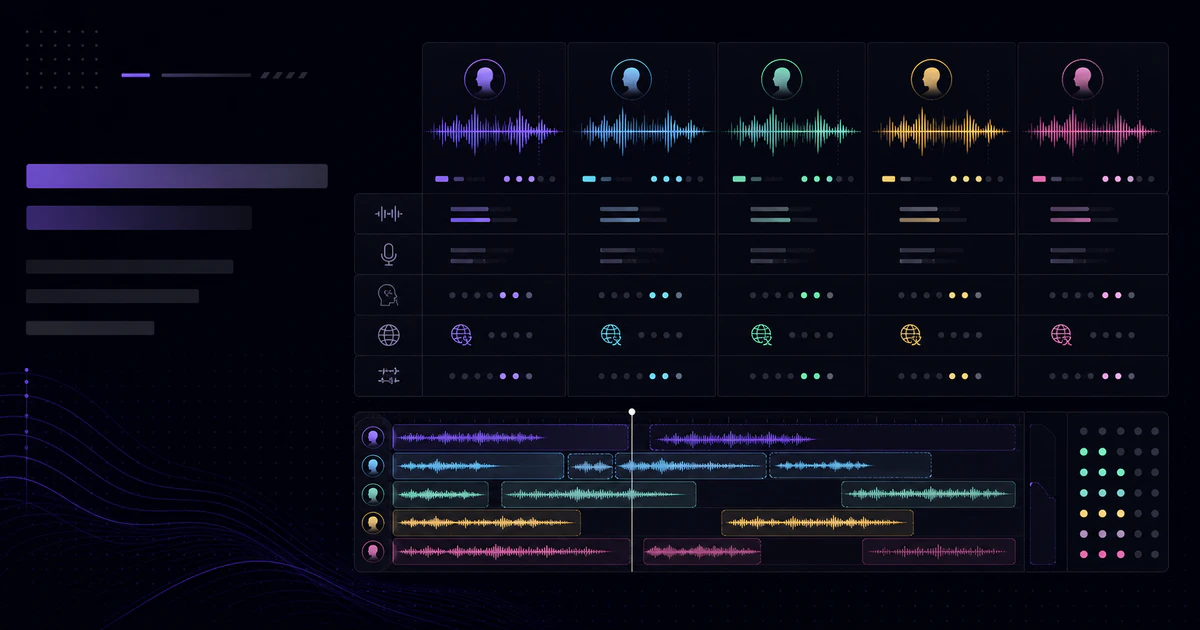Select the second yellow clip on timeline
1200x630 pixels.
click(817, 522)
